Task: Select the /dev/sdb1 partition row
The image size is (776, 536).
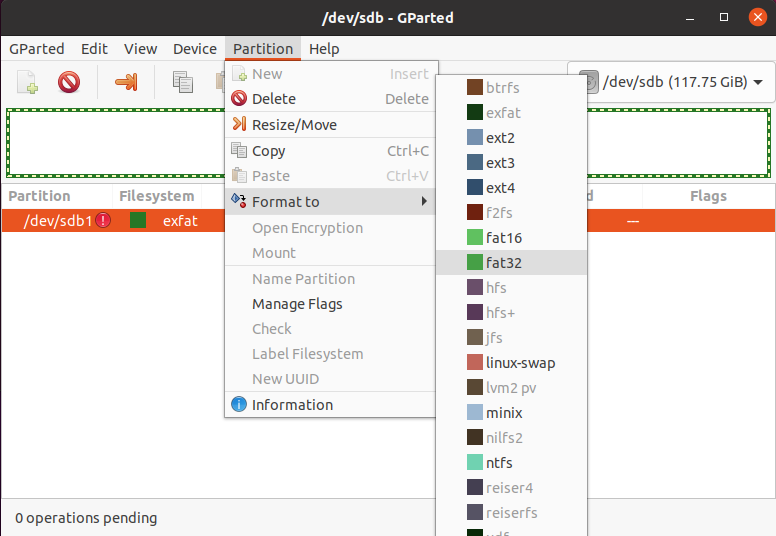Action: coord(60,220)
